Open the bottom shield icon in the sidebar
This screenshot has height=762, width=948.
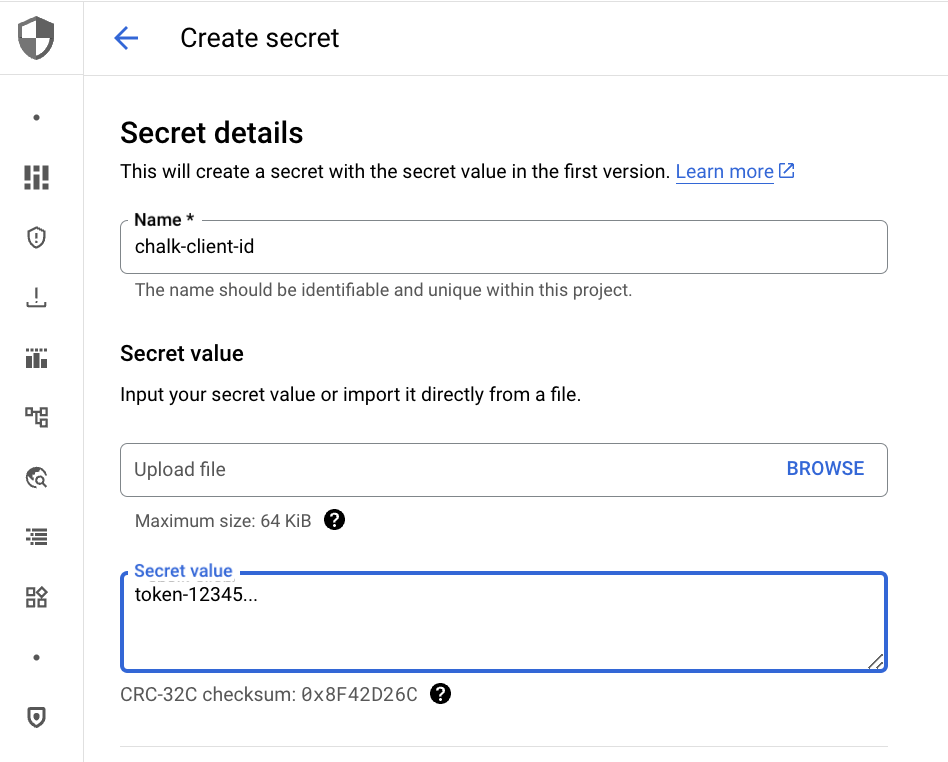pyautogui.click(x=36, y=717)
